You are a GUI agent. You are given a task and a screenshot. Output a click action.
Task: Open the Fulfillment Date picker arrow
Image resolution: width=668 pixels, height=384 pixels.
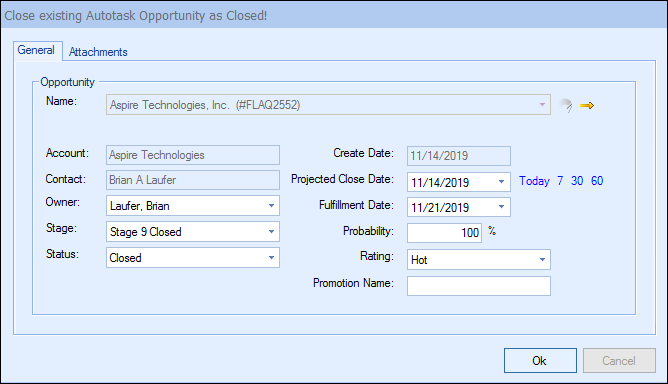click(501, 207)
